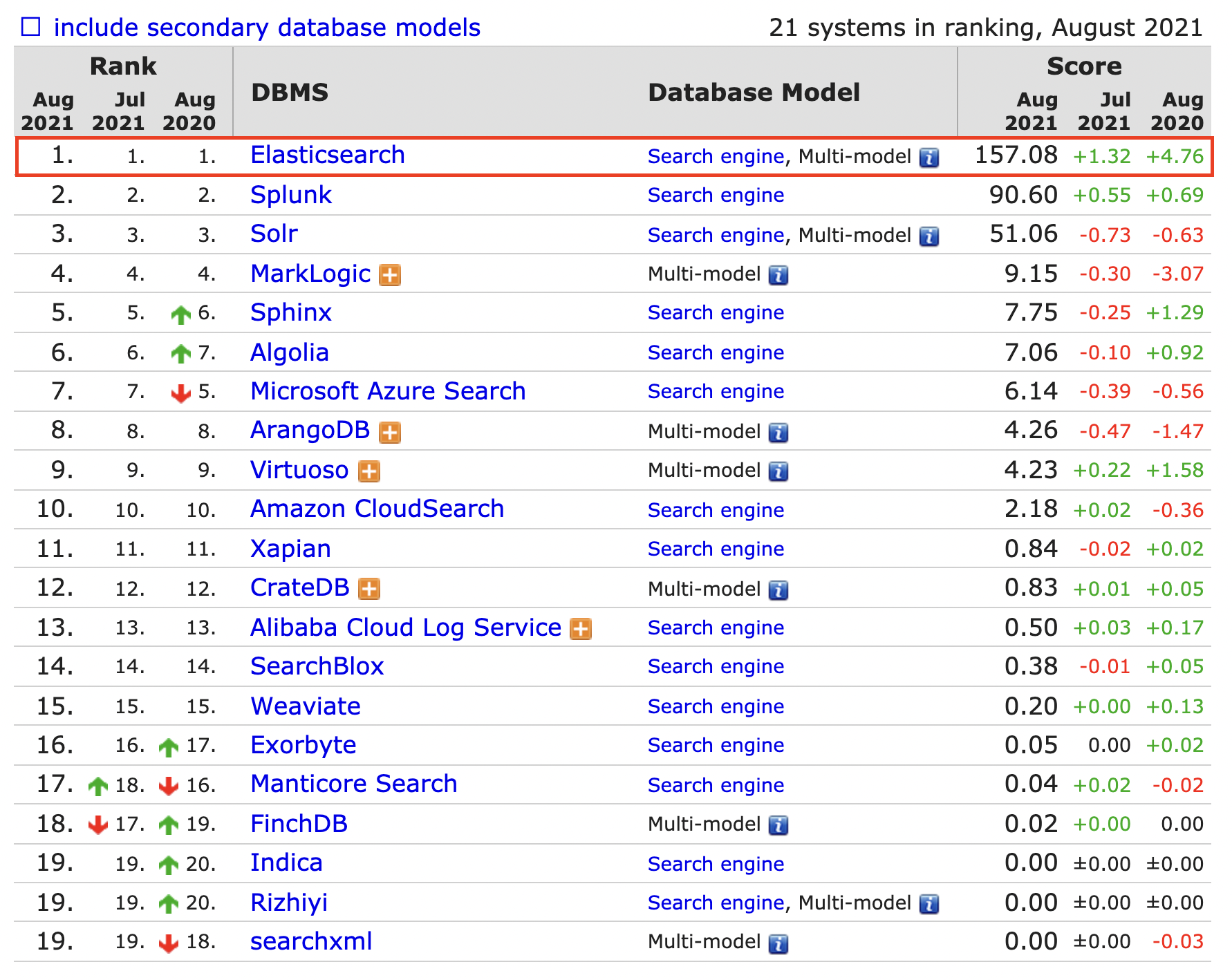Click green up arrow in Sphinx row
Viewport: 1232px width, 980px height.
pyautogui.click(x=180, y=315)
